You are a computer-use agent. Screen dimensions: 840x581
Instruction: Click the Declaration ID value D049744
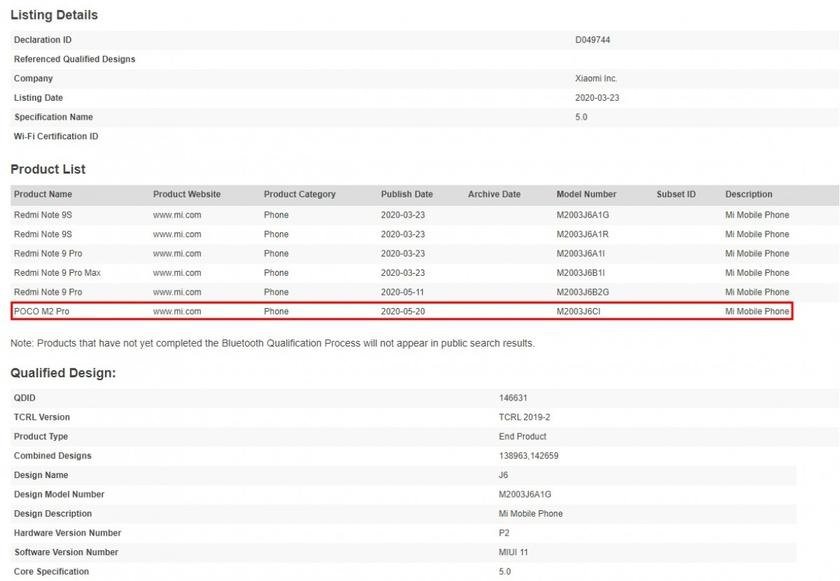tap(592, 40)
